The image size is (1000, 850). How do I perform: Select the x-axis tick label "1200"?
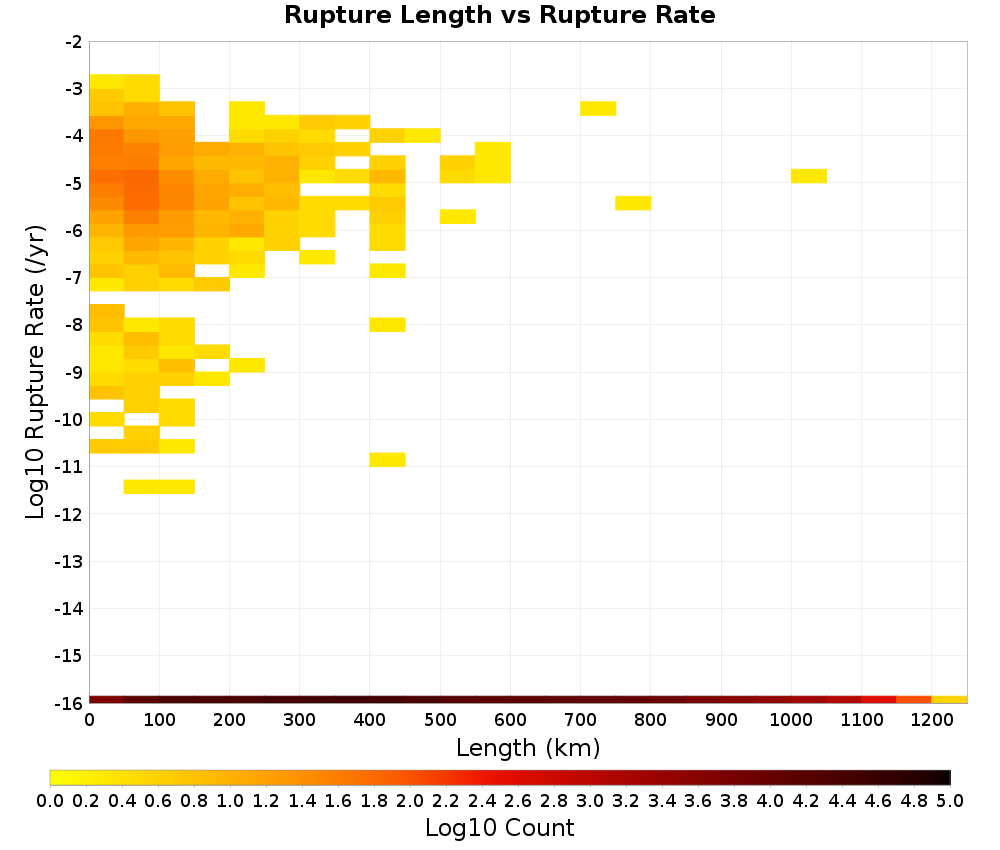click(932, 720)
